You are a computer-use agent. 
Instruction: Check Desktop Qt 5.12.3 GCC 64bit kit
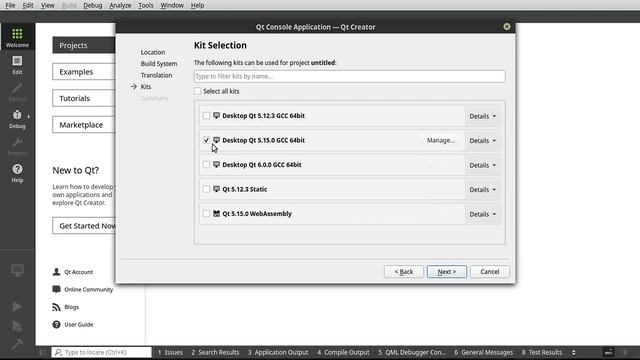(x=206, y=116)
